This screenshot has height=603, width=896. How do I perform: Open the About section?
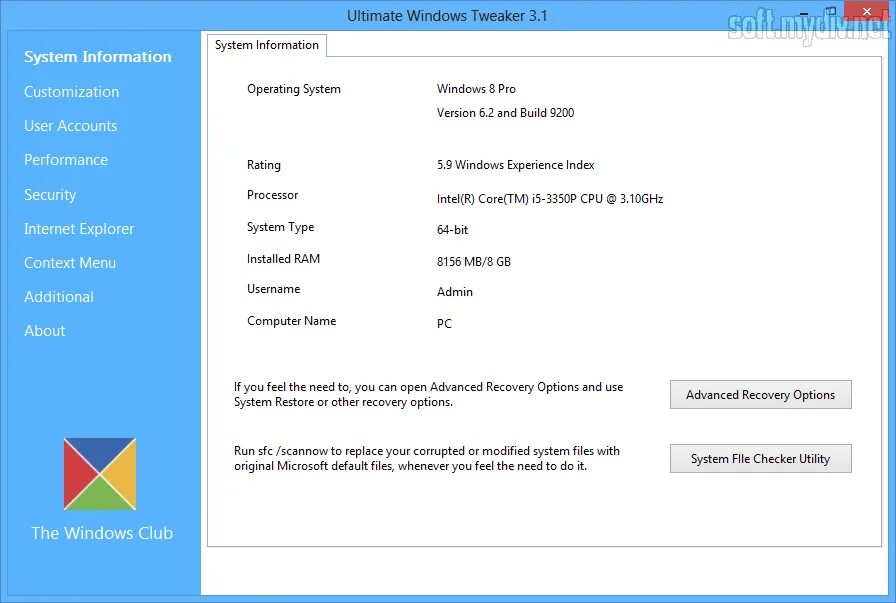point(45,330)
